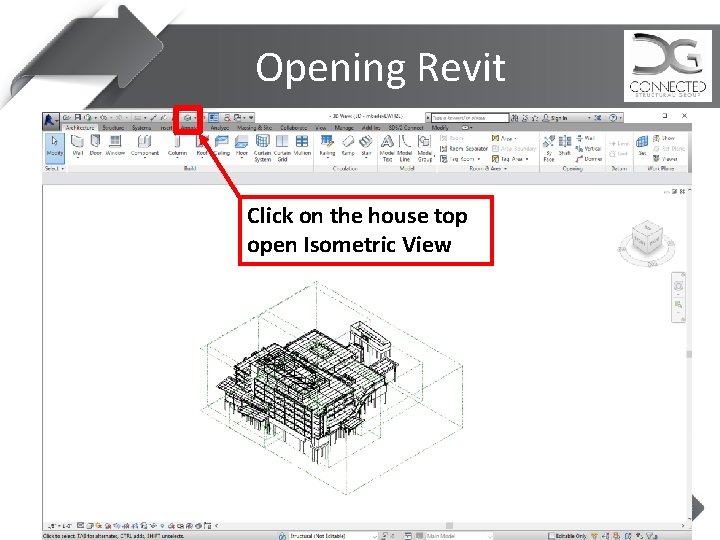Click the zoom tool on navigation bar
Viewport: 720px width, 540px height.
click(x=678, y=304)
